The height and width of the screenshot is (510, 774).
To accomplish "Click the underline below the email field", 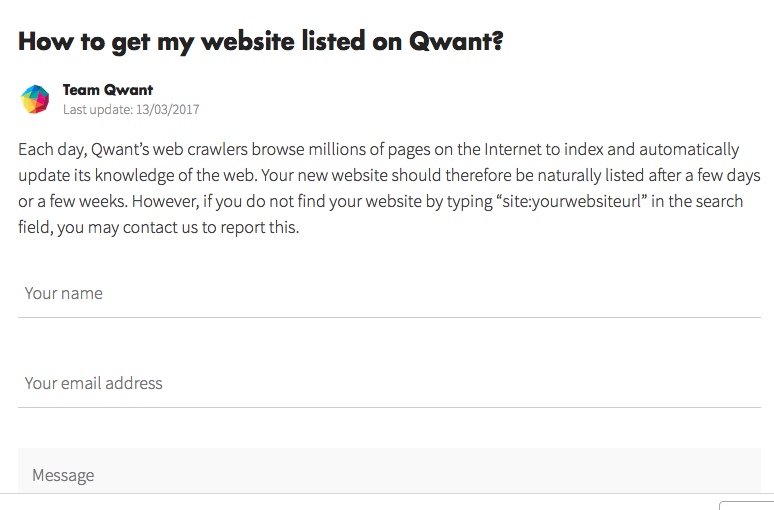I will pyautogui.click(x=389, y=407).
